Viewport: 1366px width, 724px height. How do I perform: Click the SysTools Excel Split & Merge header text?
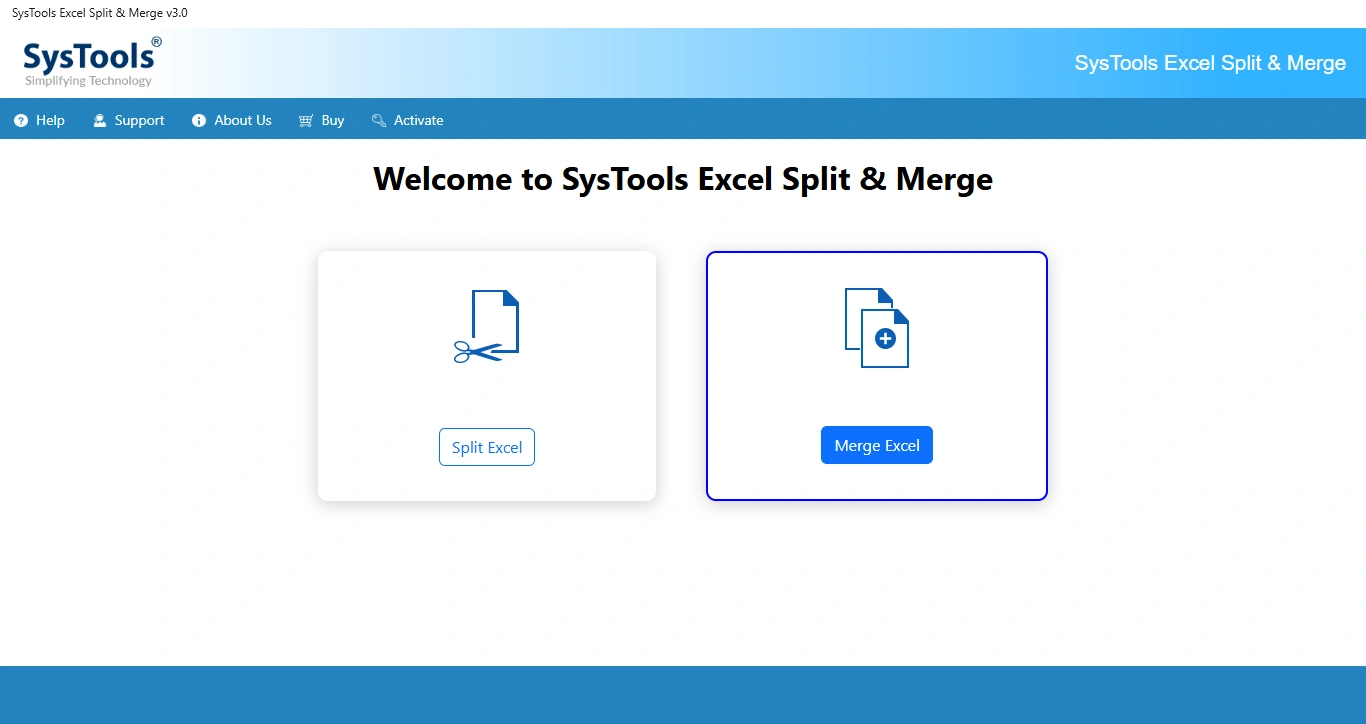tap(1209, 62)
